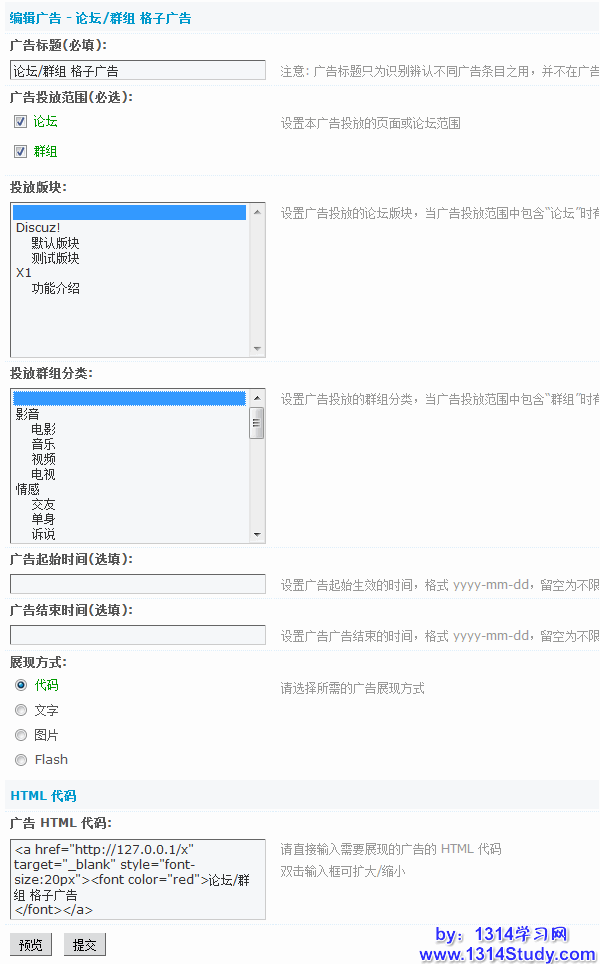
Task: Select the 文字 display mode radio
Action: pyautogui.click(x=21, y=710)
